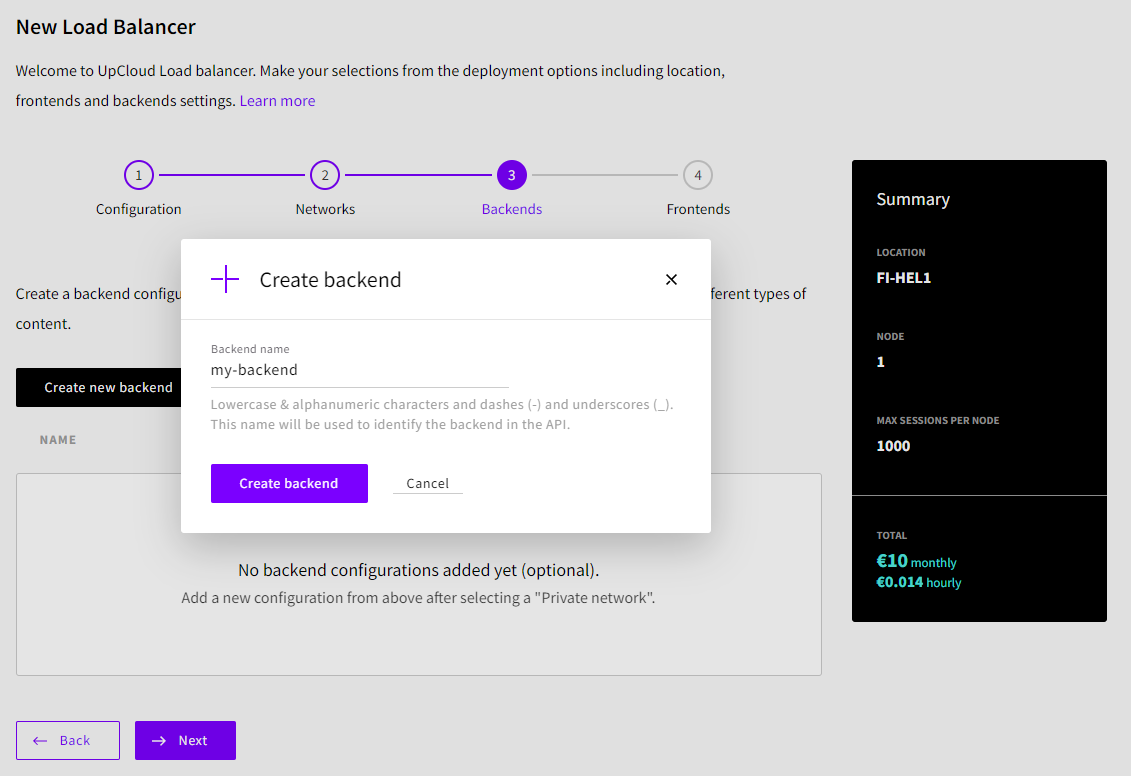Cancel the Create backend dialog
Screen dimensions: 1131x776
click(427, 483)
